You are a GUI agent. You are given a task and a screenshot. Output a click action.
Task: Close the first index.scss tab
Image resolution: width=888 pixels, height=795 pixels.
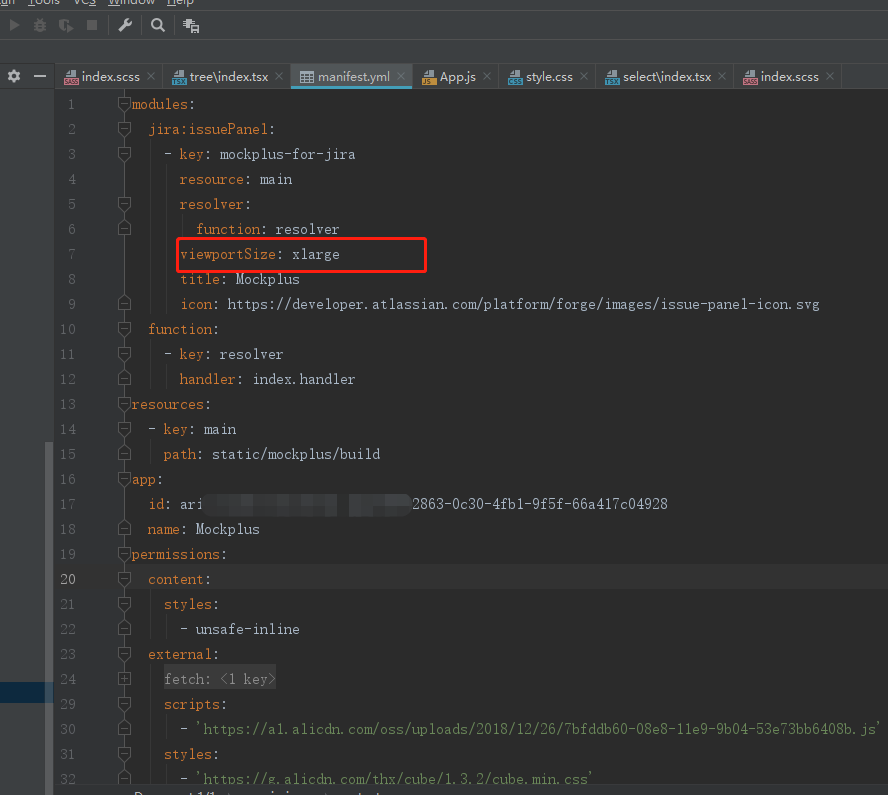[151, 76]
